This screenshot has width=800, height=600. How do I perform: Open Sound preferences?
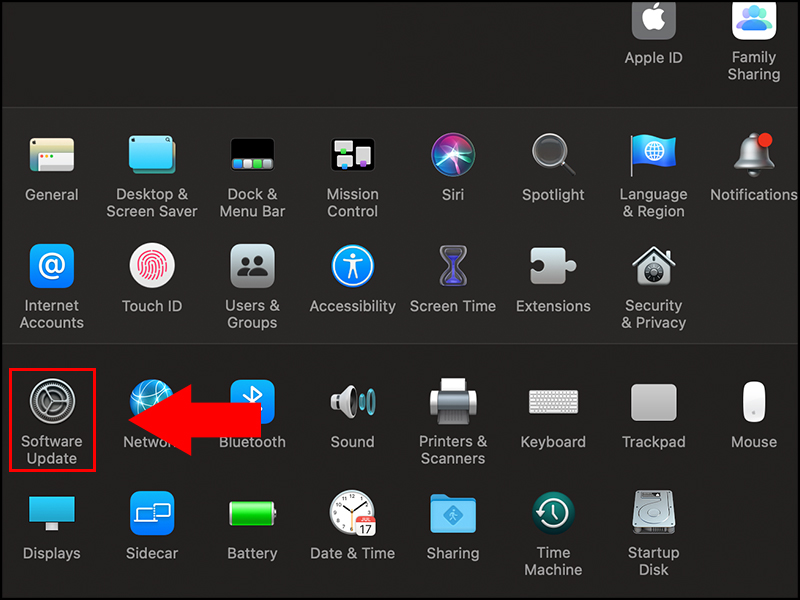[352, 400]
